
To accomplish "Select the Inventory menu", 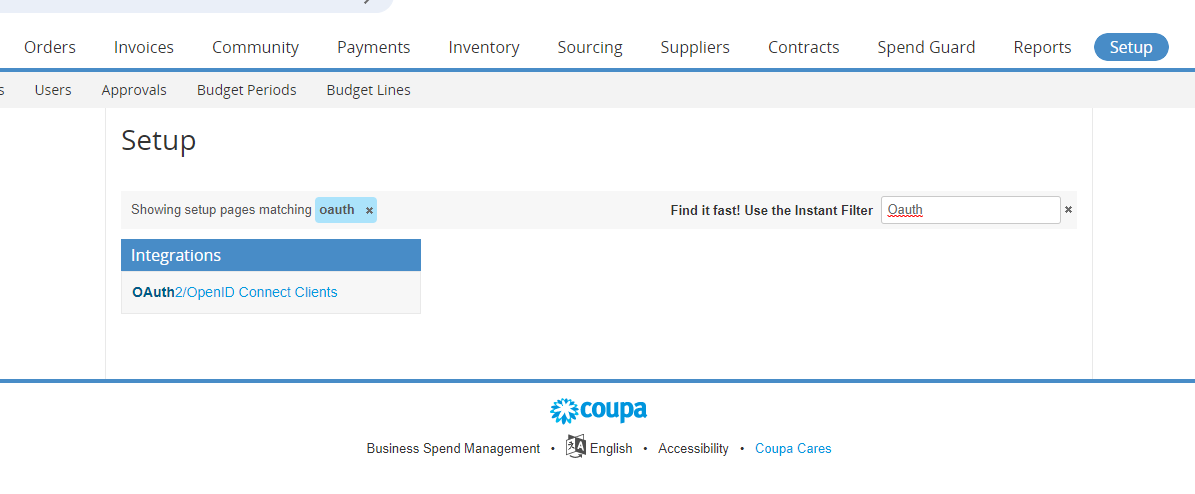I will 484,47.
